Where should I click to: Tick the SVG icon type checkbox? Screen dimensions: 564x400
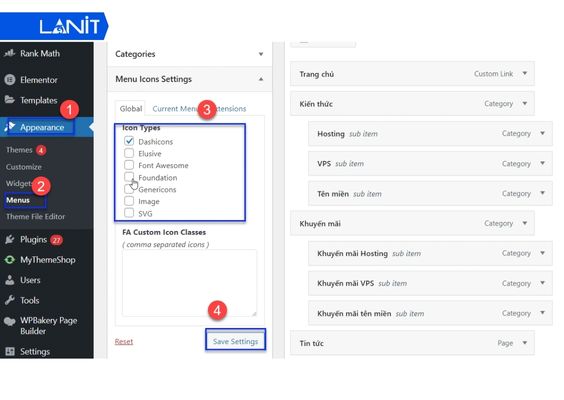pos(129,213)
